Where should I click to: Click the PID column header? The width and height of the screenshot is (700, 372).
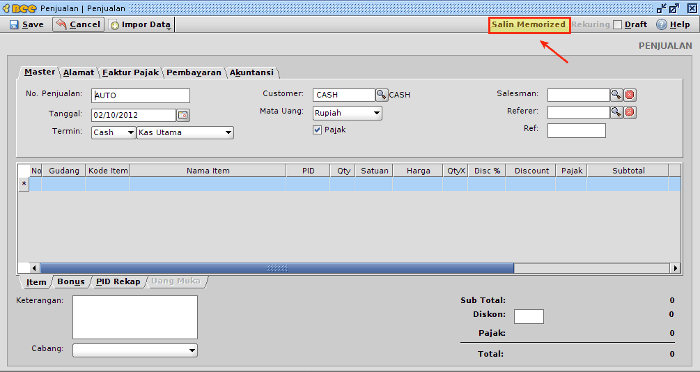coord(308,171)
